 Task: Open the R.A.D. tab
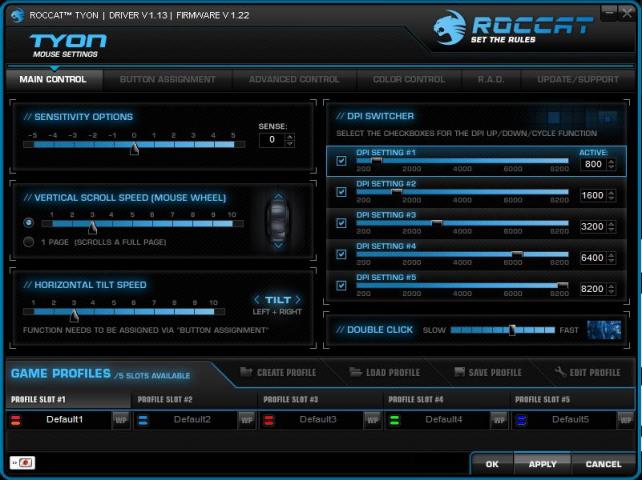tap(491, 79)
